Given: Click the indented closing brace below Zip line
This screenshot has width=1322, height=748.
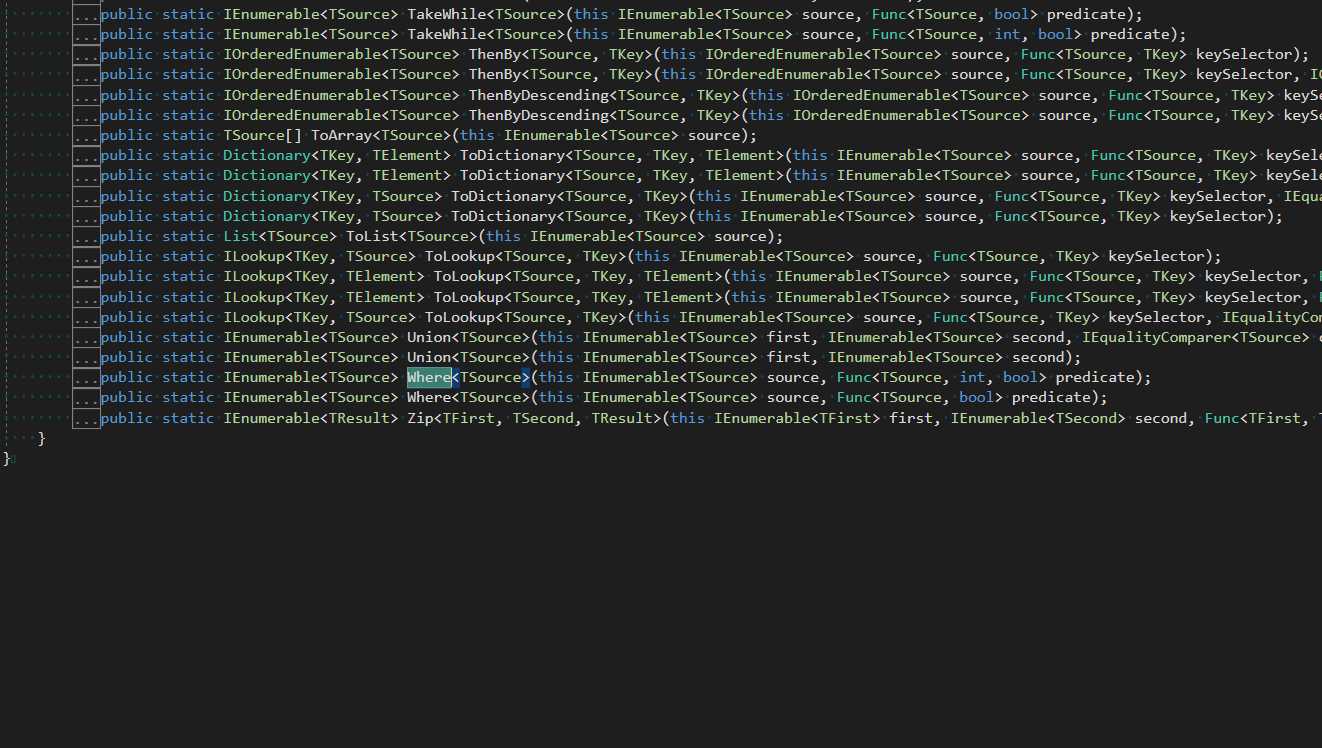Looking at the screenshot, I should click(x=41, y=438).
